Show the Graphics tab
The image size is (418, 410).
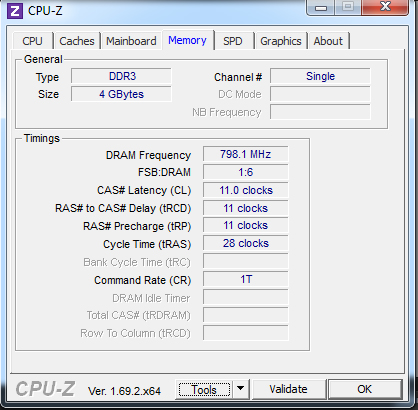point(281,41)
